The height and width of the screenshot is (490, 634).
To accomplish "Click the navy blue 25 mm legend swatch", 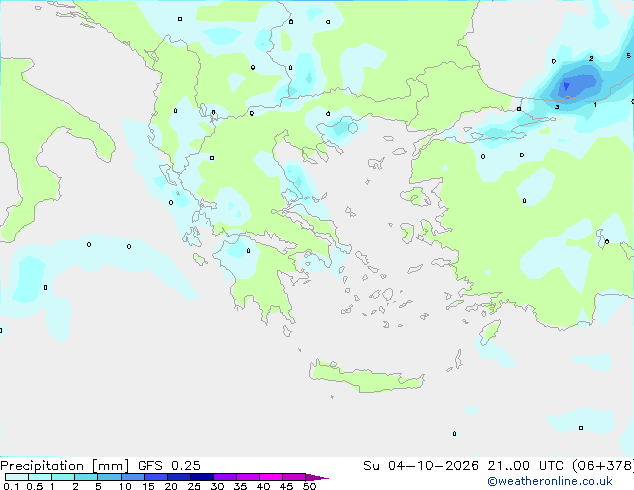I will coord(202,477).
